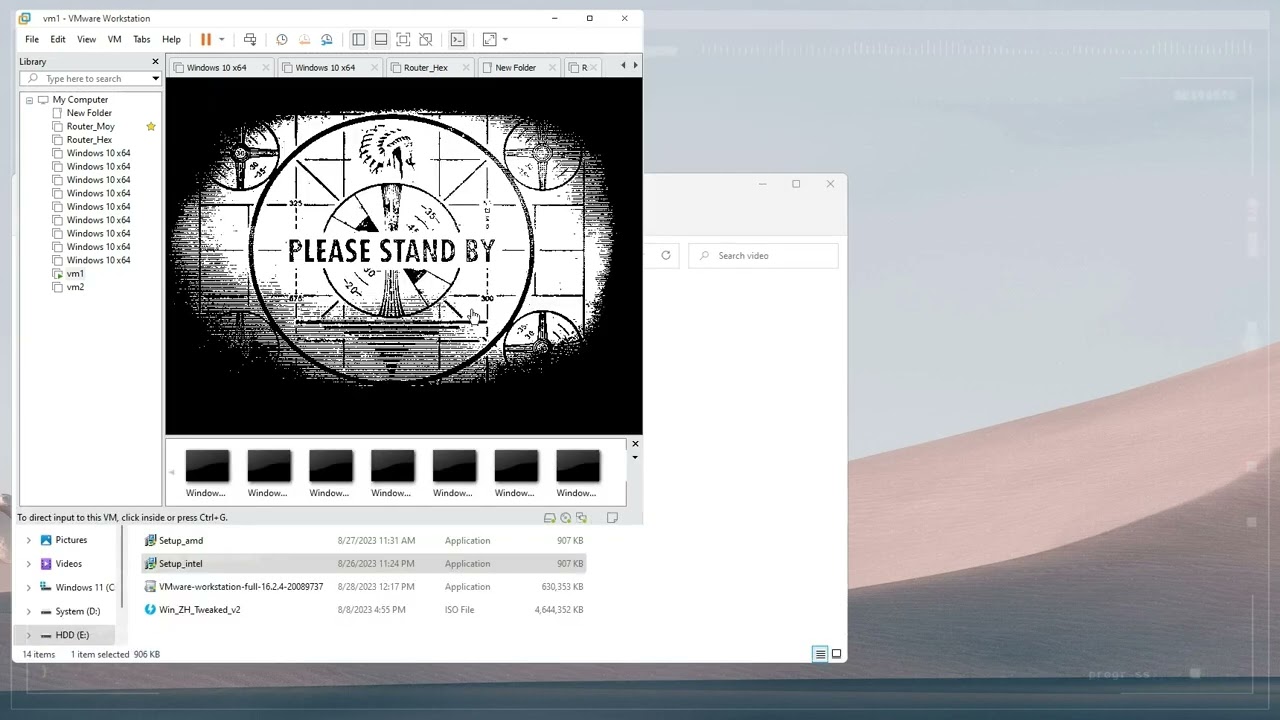Image resolution: width=1280 pixels, height=720 pixels.
Task: Open the VM menu
Action: tap(114, 39)
